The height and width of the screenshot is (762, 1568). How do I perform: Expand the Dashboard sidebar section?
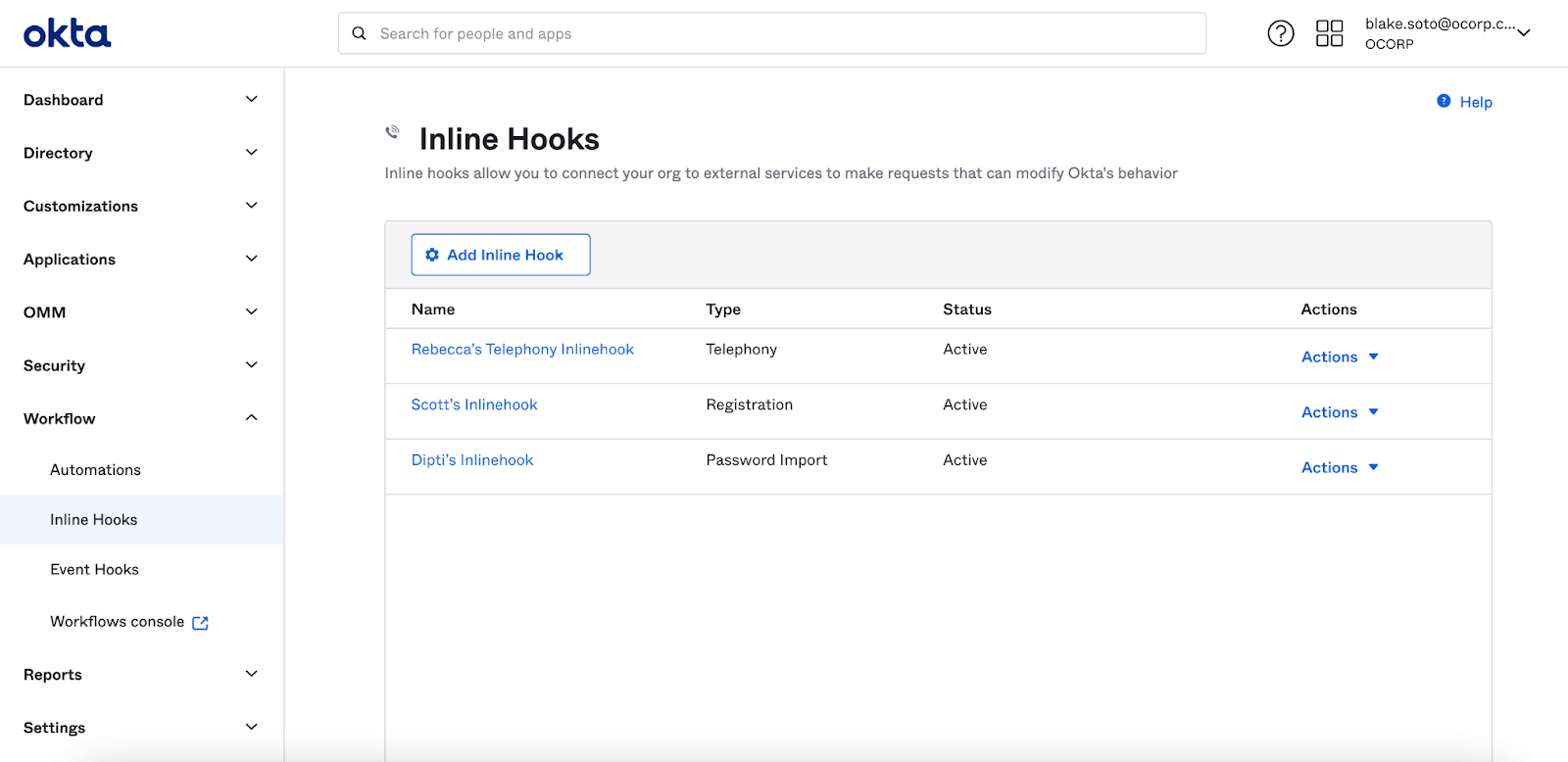[x=251, y=100]
